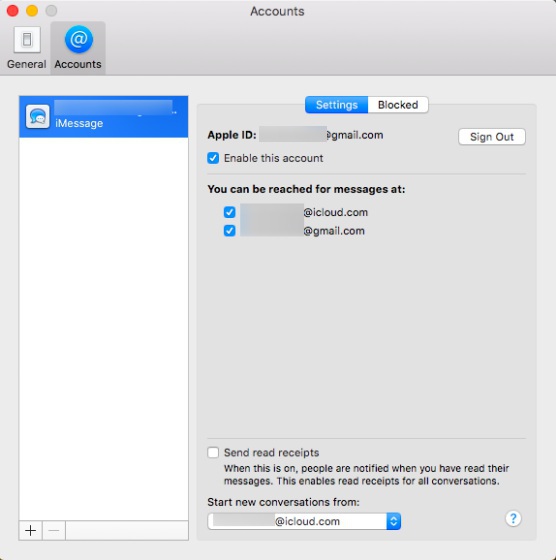The width and height of the screenshot is (556, 560).
Task: Uncheck the @gmail.com reachable address checkbox
Action: click(230, 231)
